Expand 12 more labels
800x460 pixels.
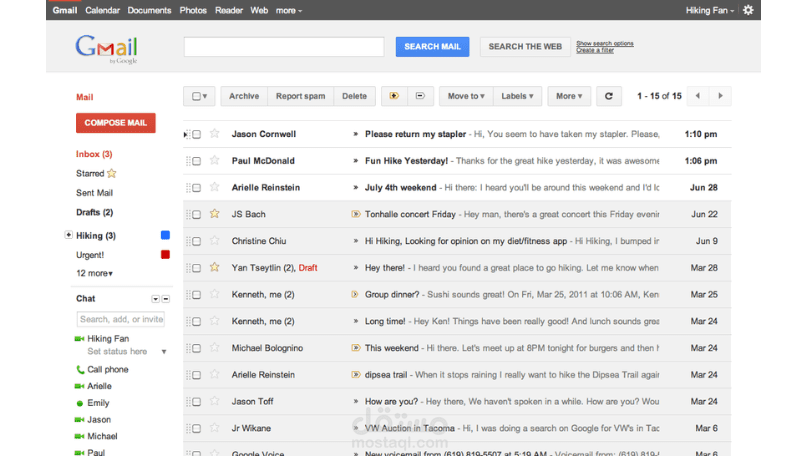[x=94, y=273]
